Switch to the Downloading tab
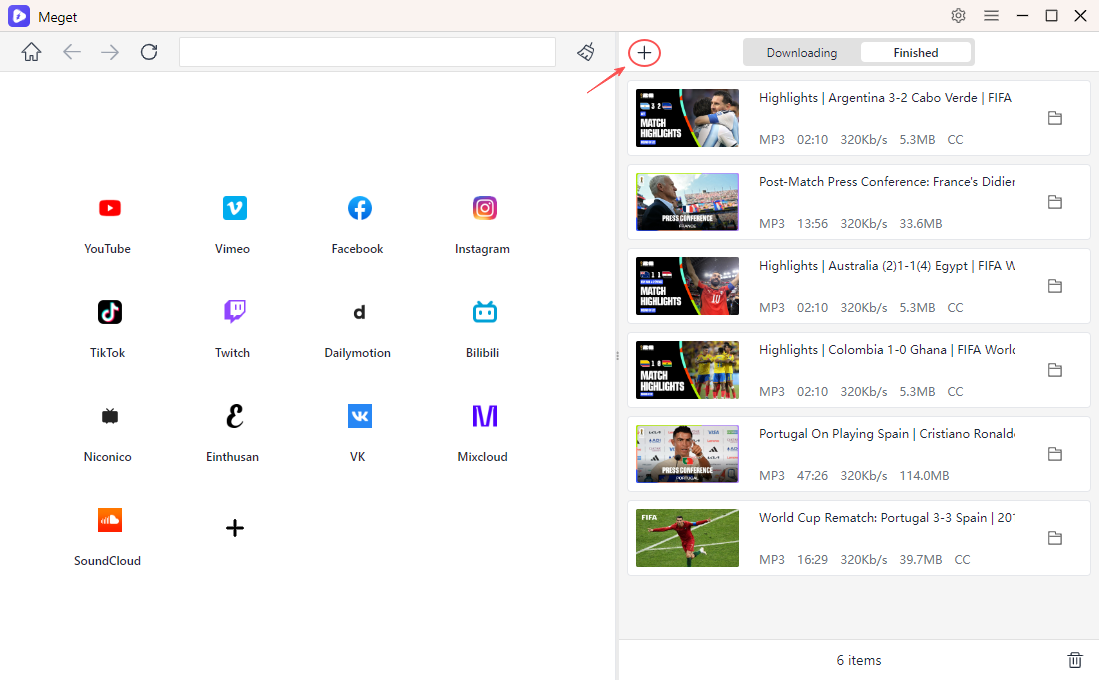The width and height of the screenshot is (1099, 680). pos(802,53)
